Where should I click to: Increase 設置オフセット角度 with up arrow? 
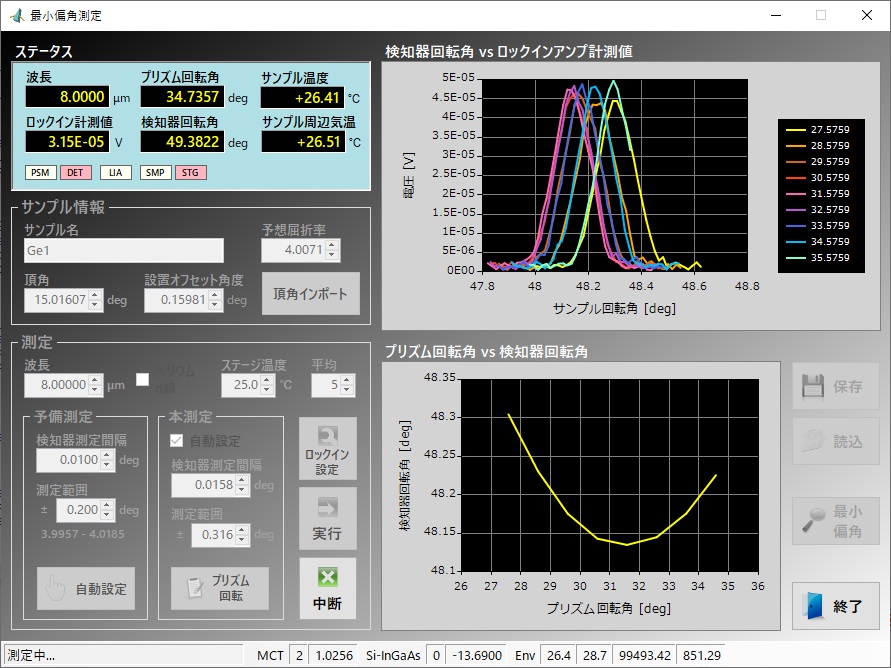[x=215, y=295]
